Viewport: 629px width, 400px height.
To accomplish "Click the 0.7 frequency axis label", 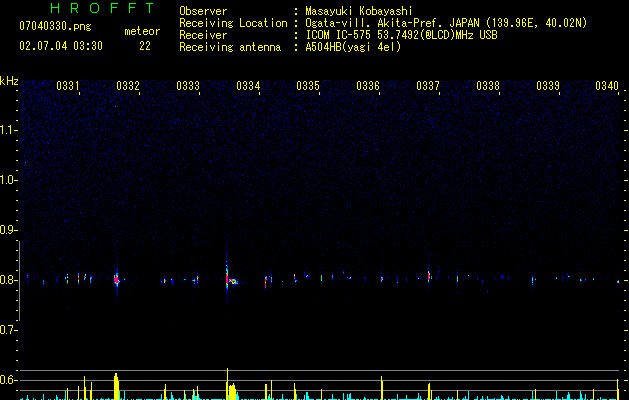I will point(8,330).
